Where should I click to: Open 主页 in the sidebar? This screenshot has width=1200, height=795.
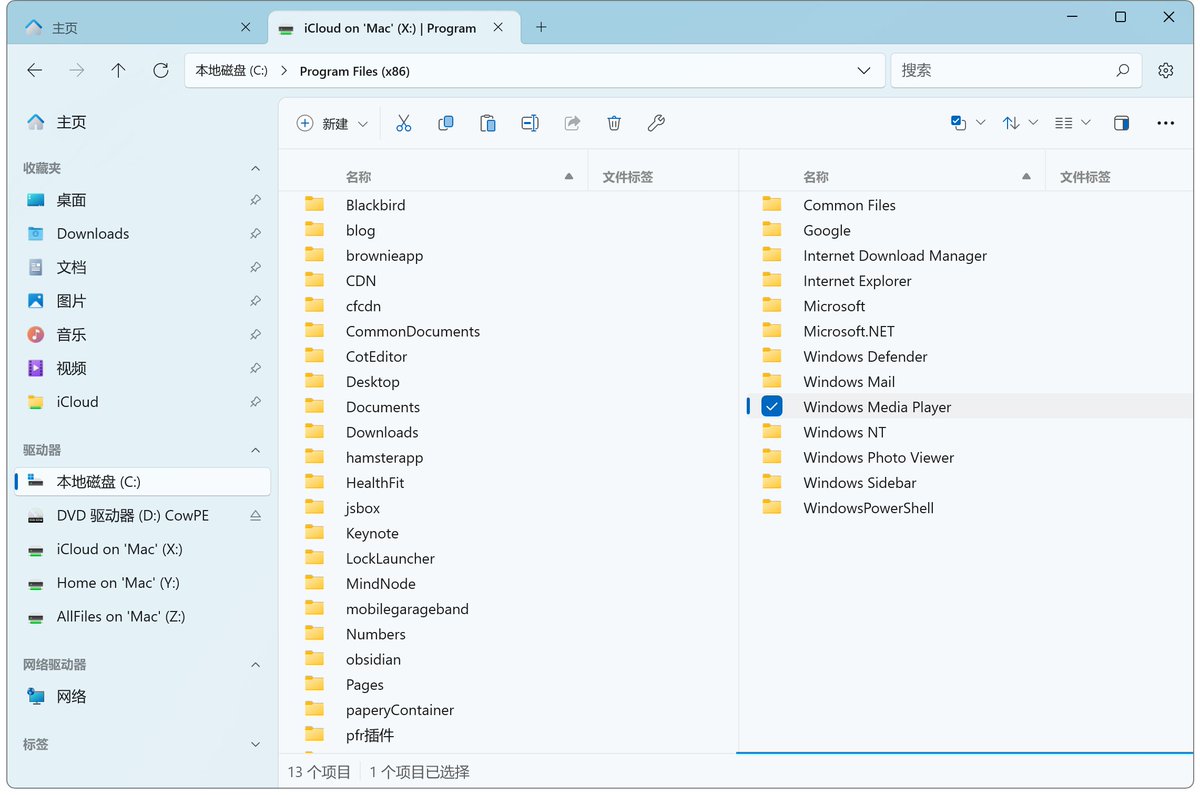(143, 122)
